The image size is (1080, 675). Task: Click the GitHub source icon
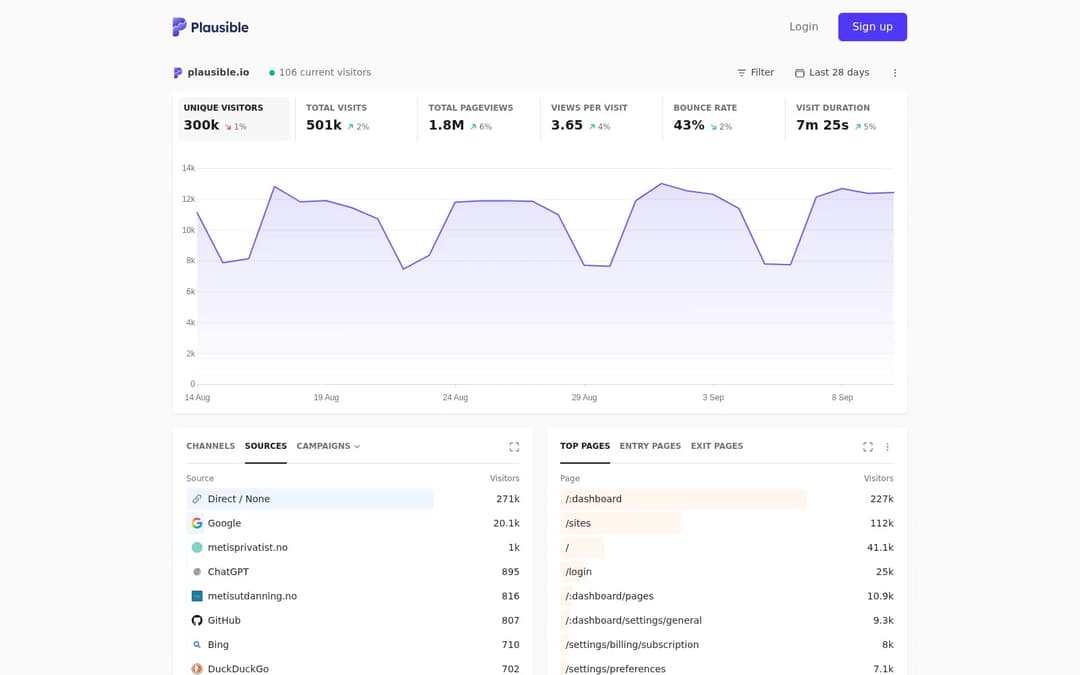tap(197, 620)
